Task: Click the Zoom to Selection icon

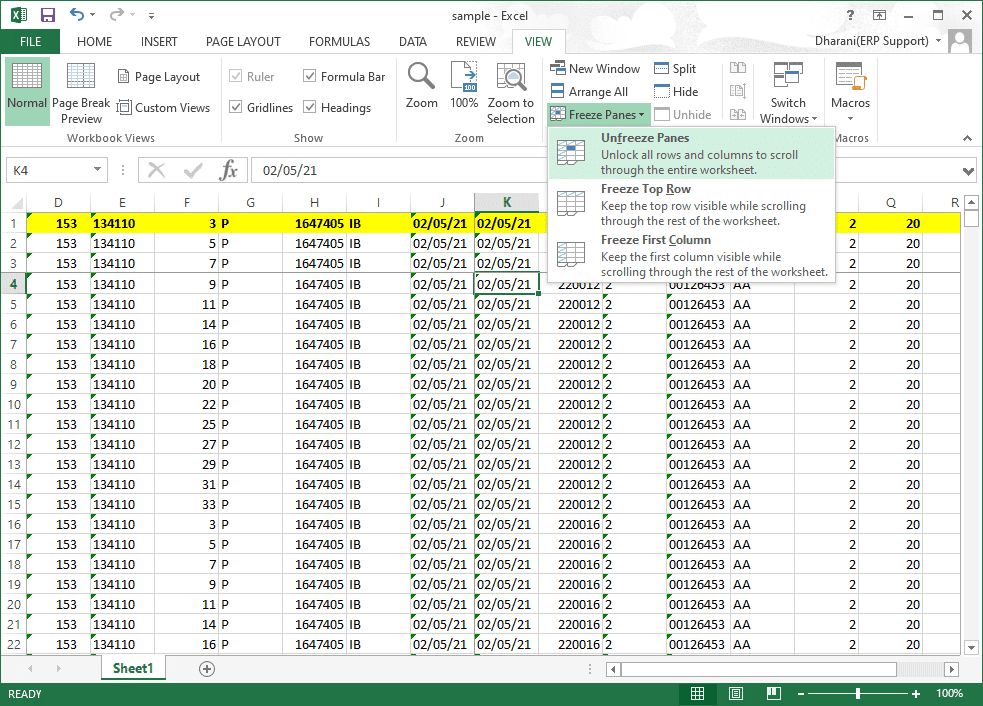Action: 511,78
